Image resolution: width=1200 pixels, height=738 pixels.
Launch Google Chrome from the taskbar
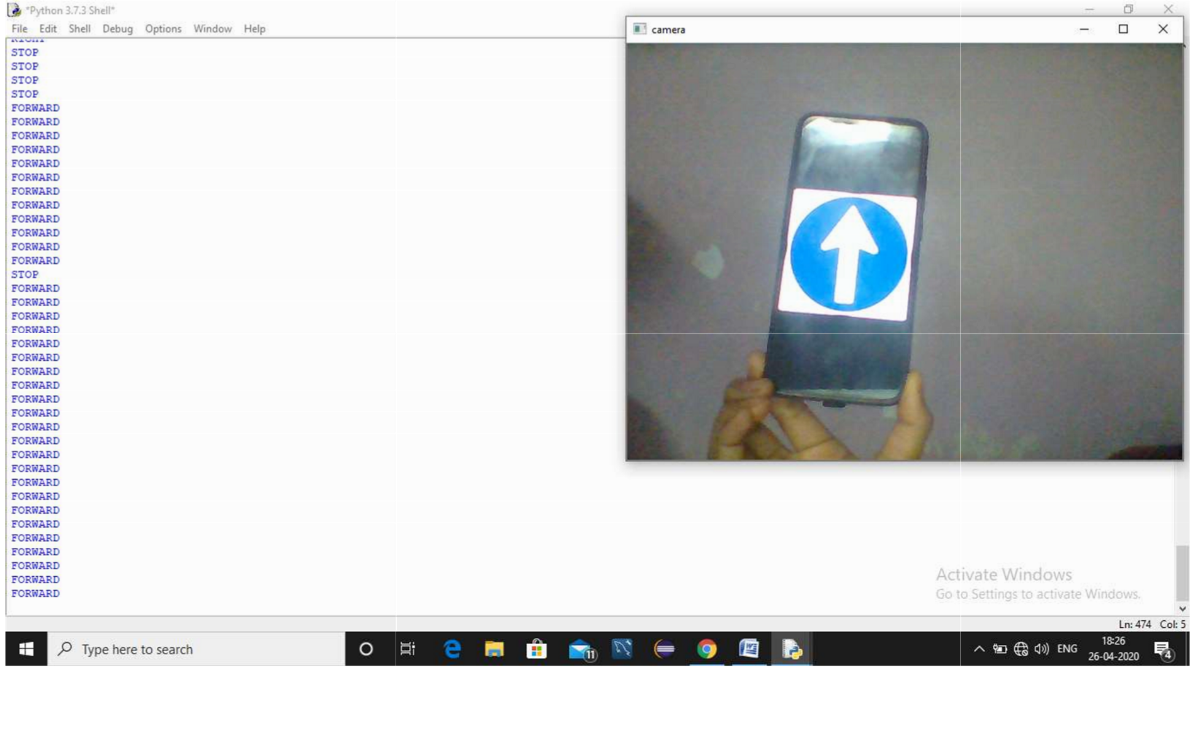707,649
